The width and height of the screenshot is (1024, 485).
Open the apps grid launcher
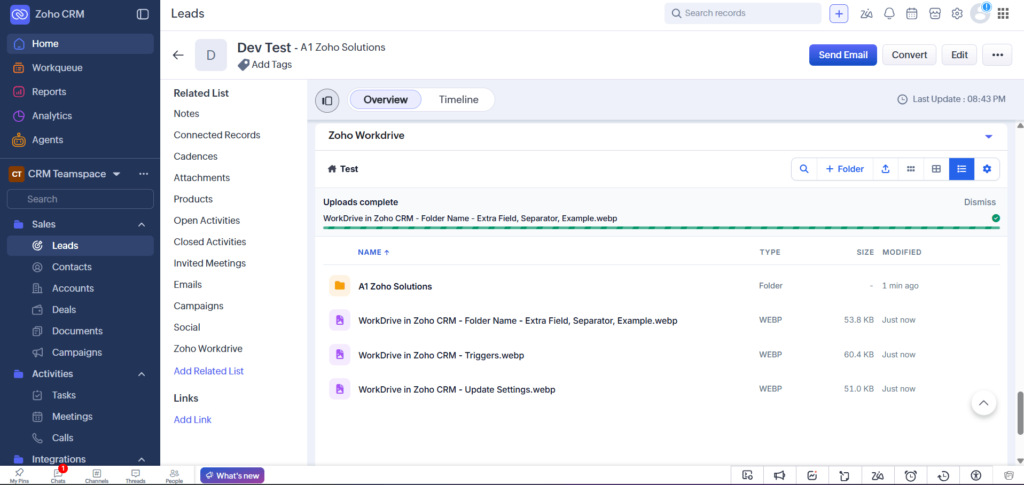[1003, 14]
